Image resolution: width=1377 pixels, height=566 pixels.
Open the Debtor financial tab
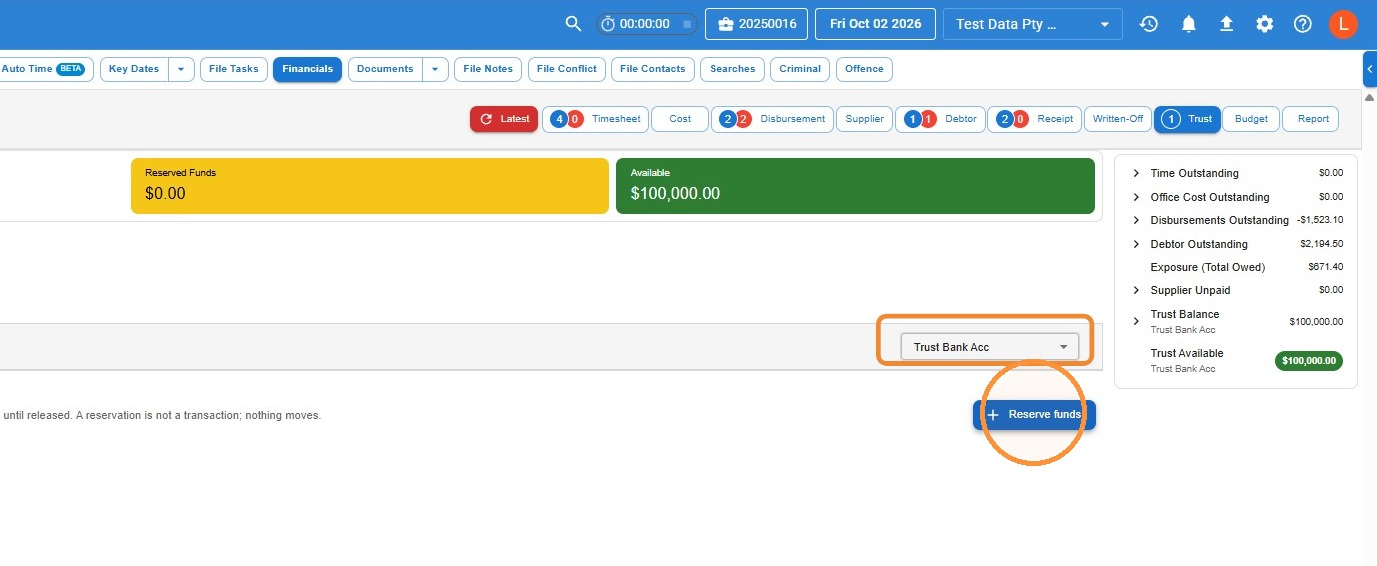click(940, 119)
